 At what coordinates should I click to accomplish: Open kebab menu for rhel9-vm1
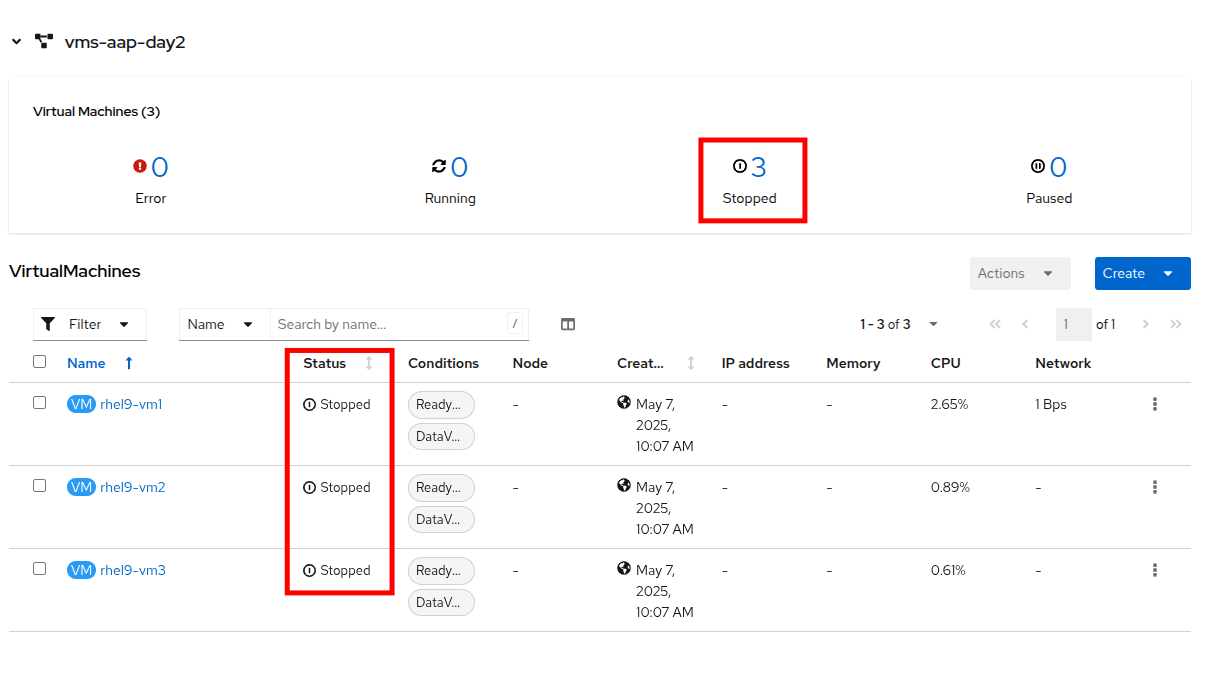coord(1154,404)
